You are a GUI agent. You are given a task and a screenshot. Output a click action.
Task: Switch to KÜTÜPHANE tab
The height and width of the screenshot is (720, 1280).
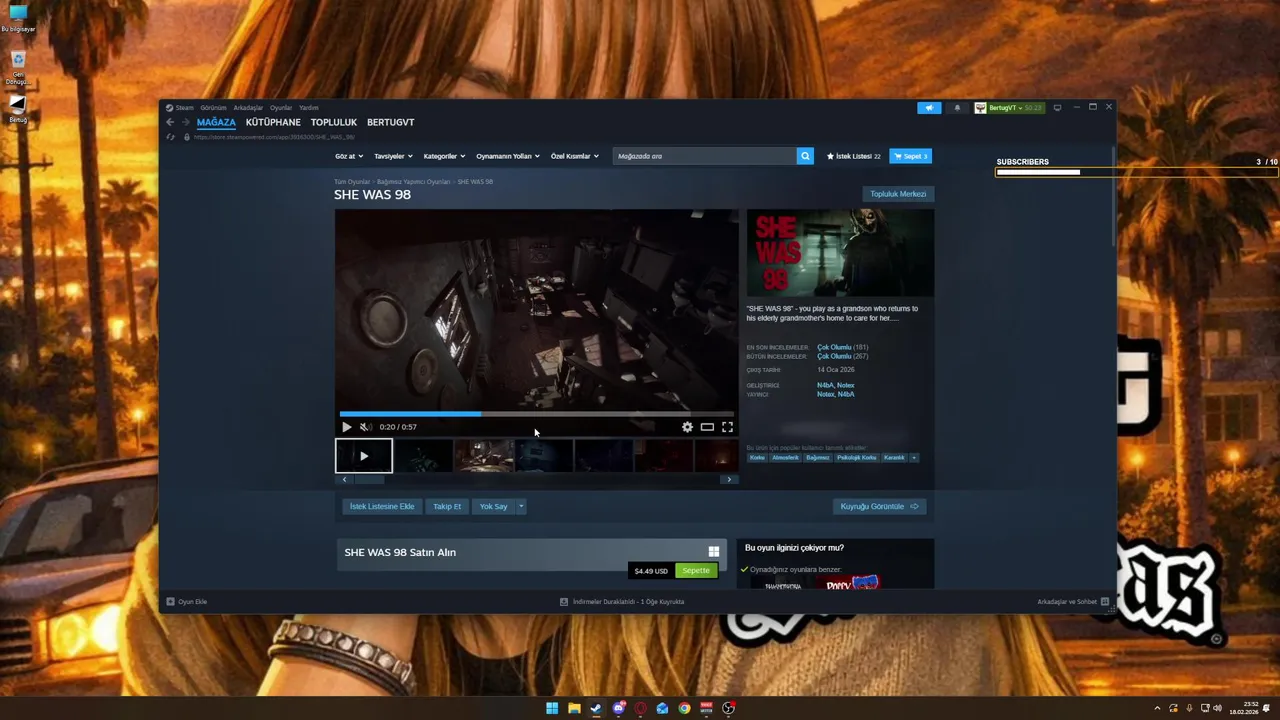[273, 122]
